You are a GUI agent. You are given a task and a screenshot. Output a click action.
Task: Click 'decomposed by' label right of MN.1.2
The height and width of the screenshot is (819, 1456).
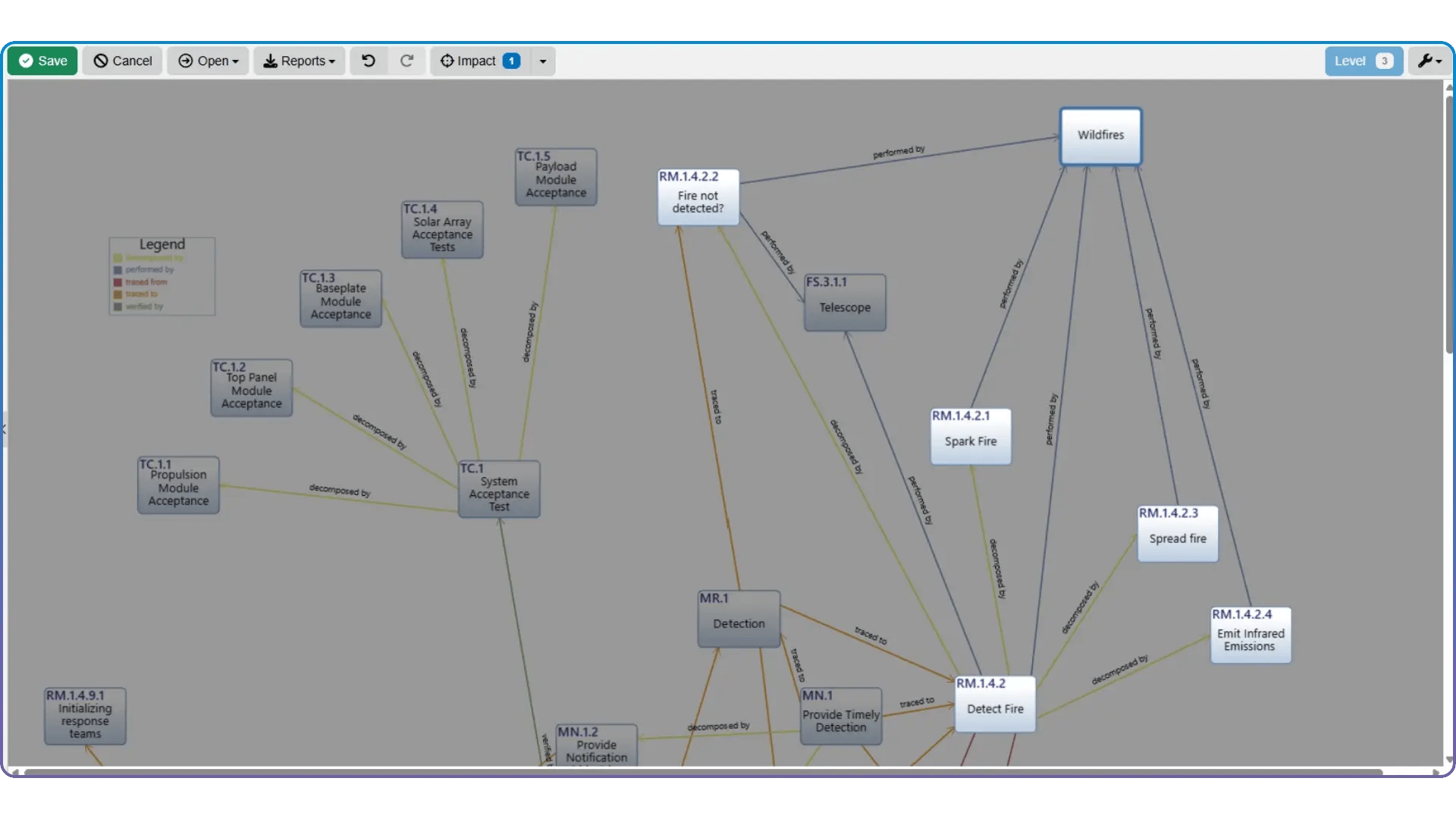click(x=718, y=726)
